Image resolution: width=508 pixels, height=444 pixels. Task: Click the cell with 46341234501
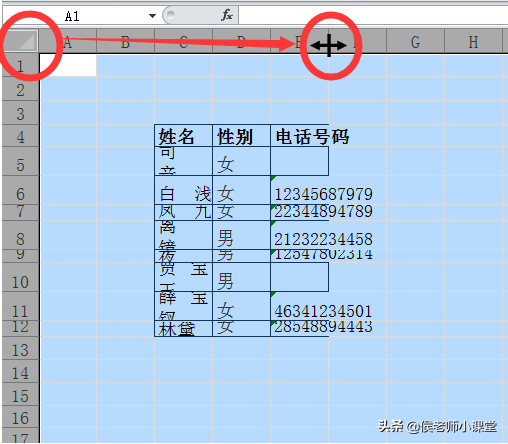tap(300, 306)
